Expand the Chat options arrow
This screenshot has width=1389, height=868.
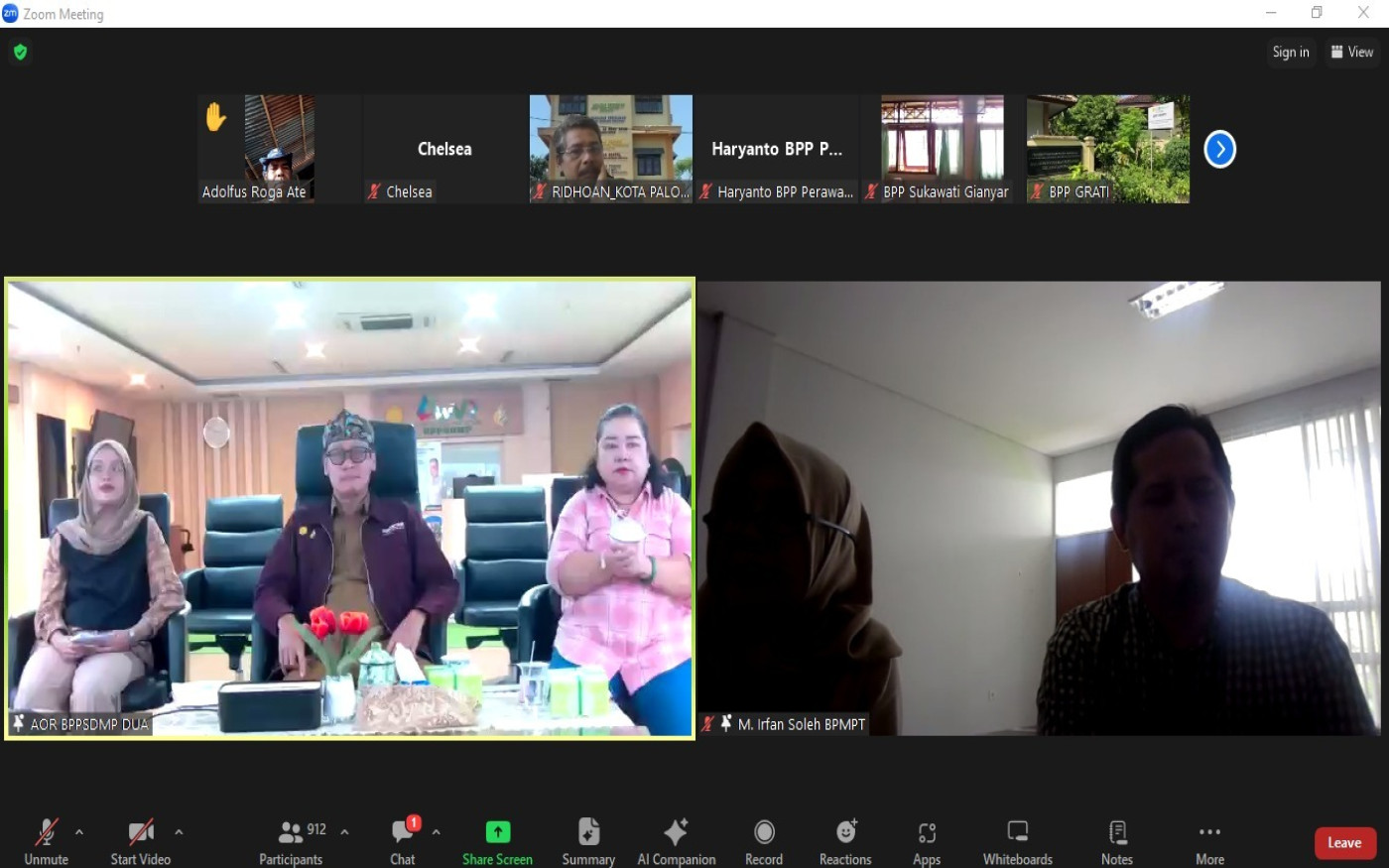point(436,832)
